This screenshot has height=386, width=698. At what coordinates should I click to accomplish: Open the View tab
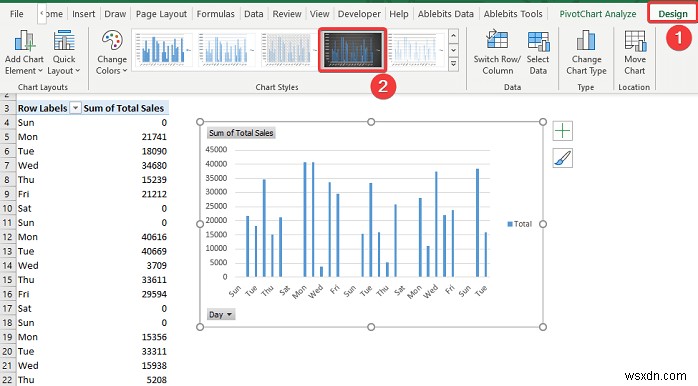click(x=319, y=14)
